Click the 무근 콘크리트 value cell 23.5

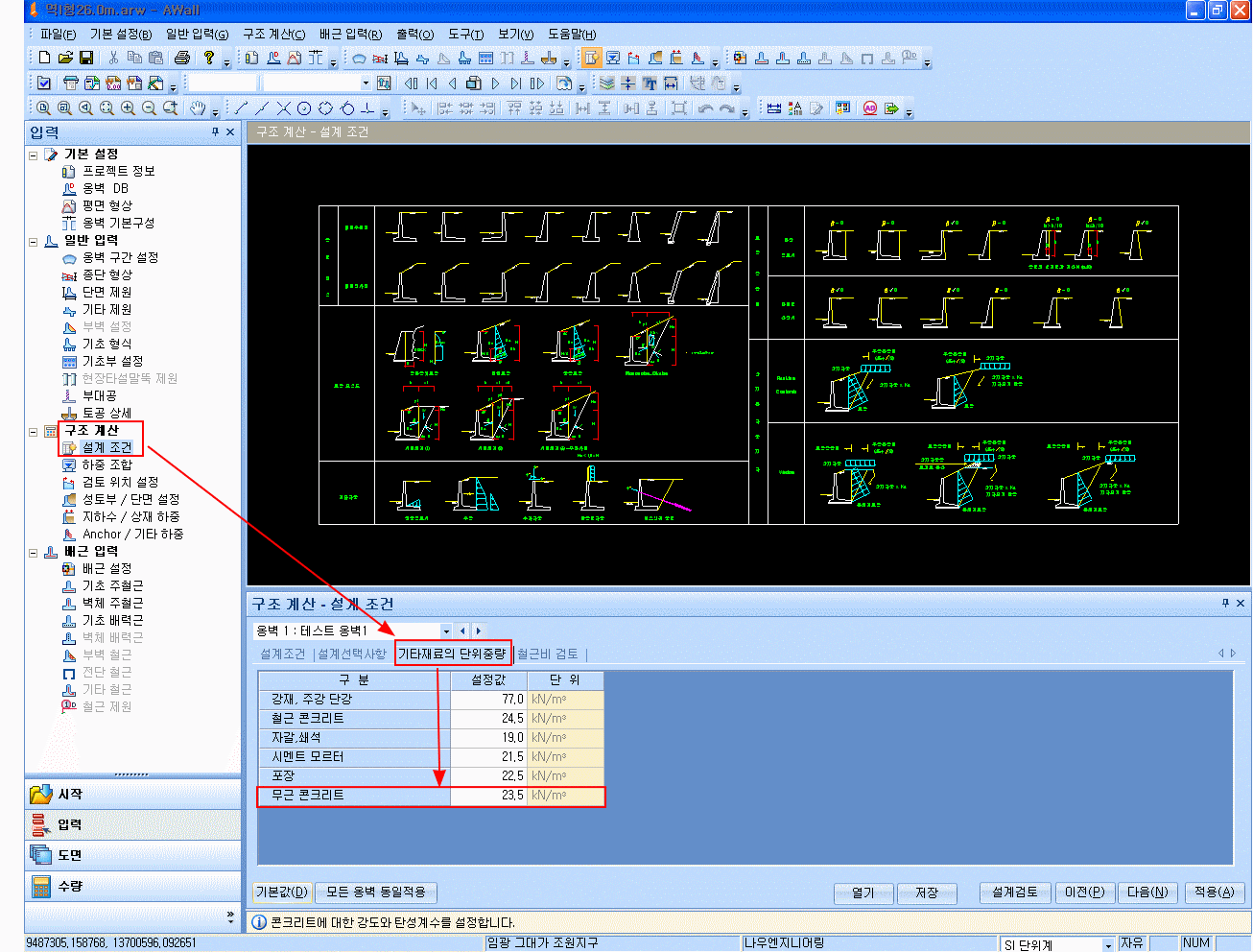click(x=488, y=796)
